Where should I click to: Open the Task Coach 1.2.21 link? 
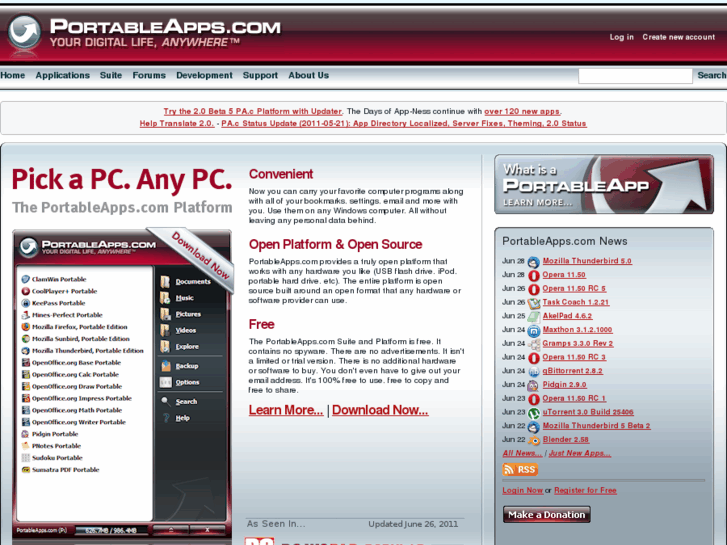click(576, 302)
